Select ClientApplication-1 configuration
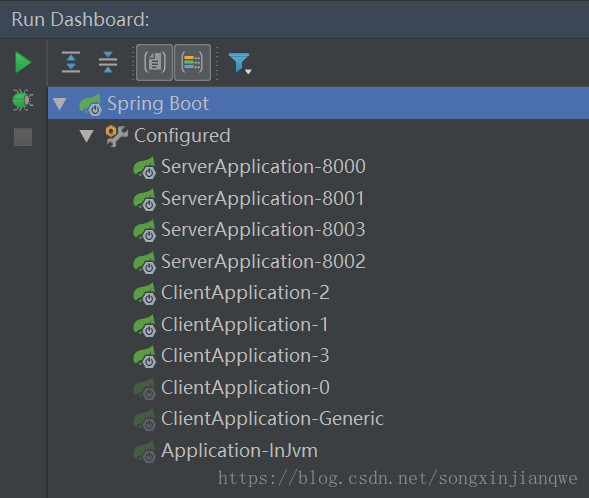Image resolution: width=589 pixels, height=498 pixels. (245, 325)
